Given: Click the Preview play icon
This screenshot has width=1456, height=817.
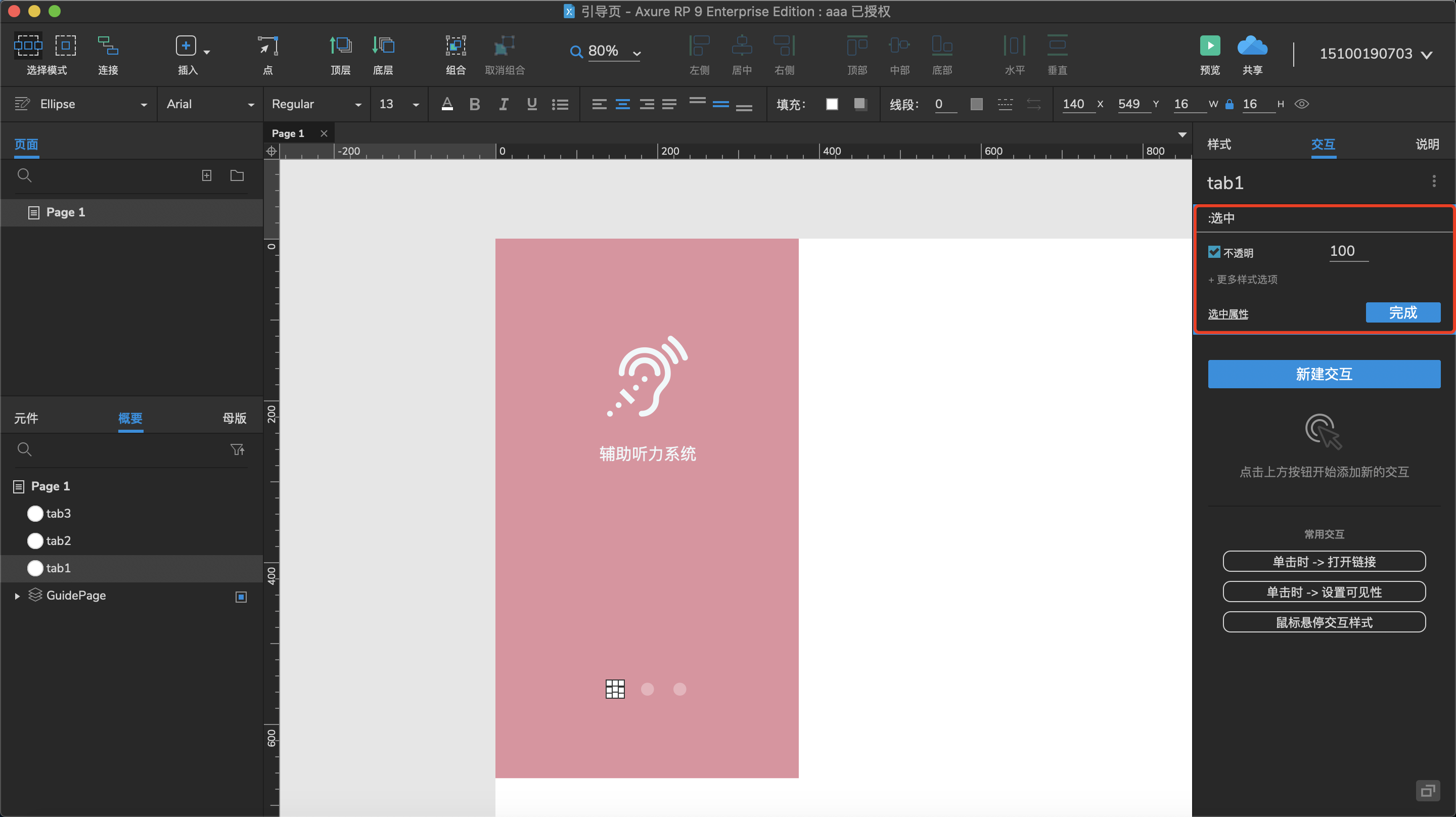Looking at the screenshot, I should (x=1210, y=46).
